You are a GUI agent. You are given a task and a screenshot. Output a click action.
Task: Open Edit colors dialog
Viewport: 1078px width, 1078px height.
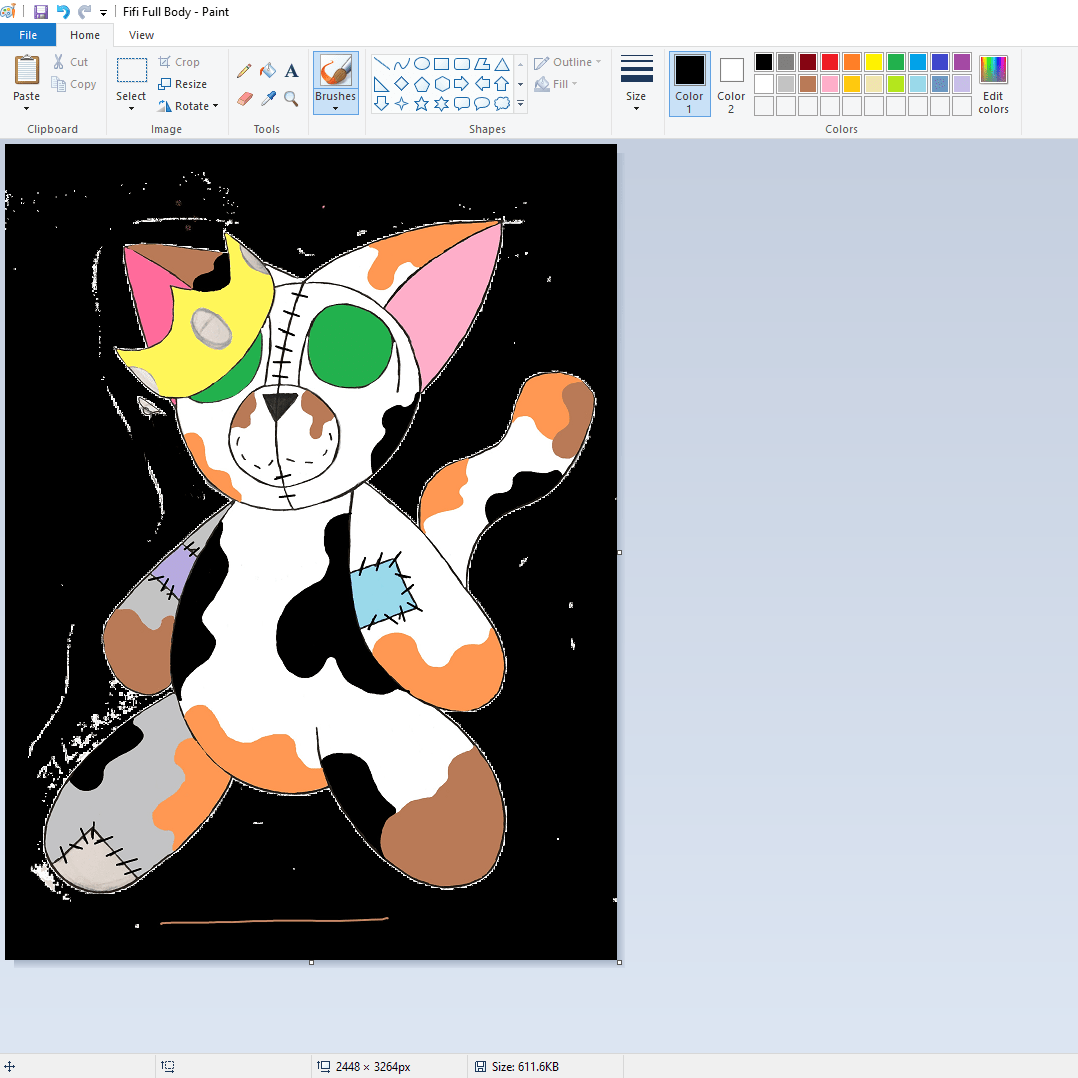pos(993,84)
